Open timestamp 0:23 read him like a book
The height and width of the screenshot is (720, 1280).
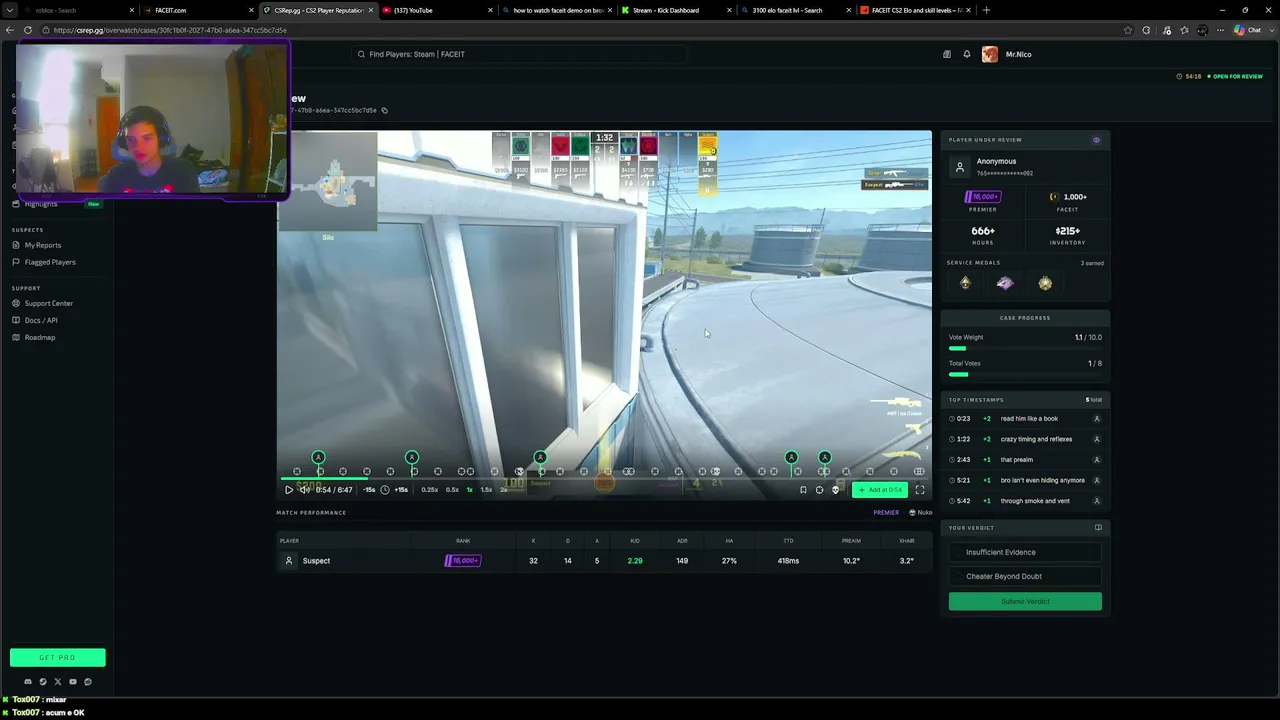coord(1025,419)
